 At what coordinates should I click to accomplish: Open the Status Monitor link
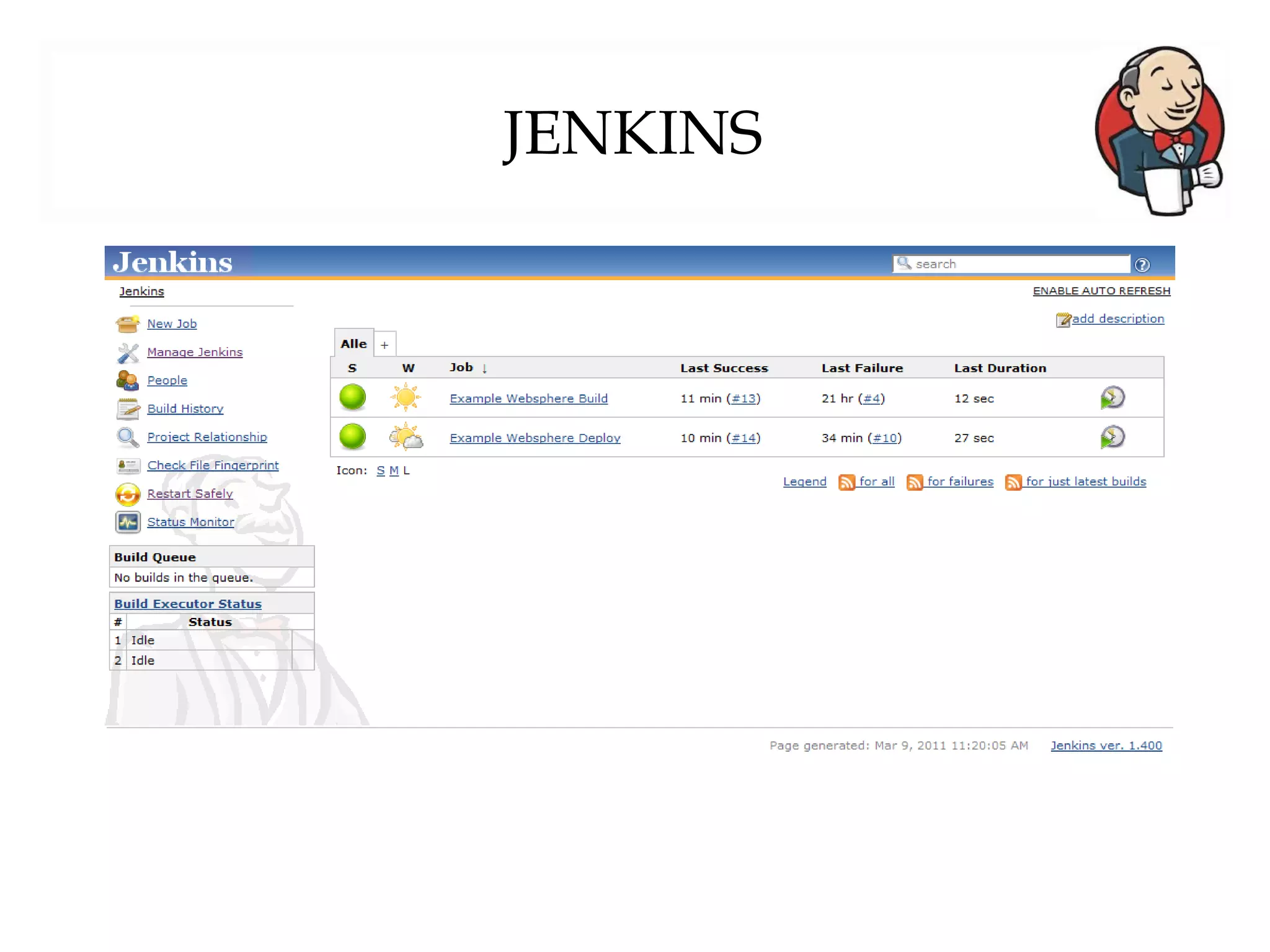click(190, 522)
